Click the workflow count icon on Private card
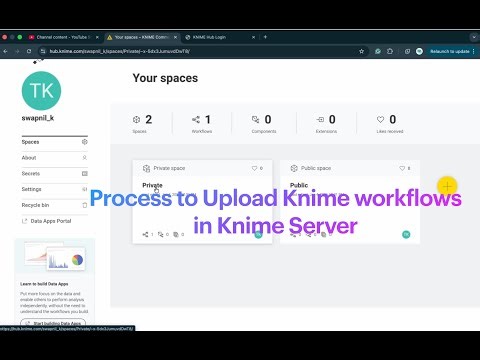Screen dimensions: 480x360 146,234
